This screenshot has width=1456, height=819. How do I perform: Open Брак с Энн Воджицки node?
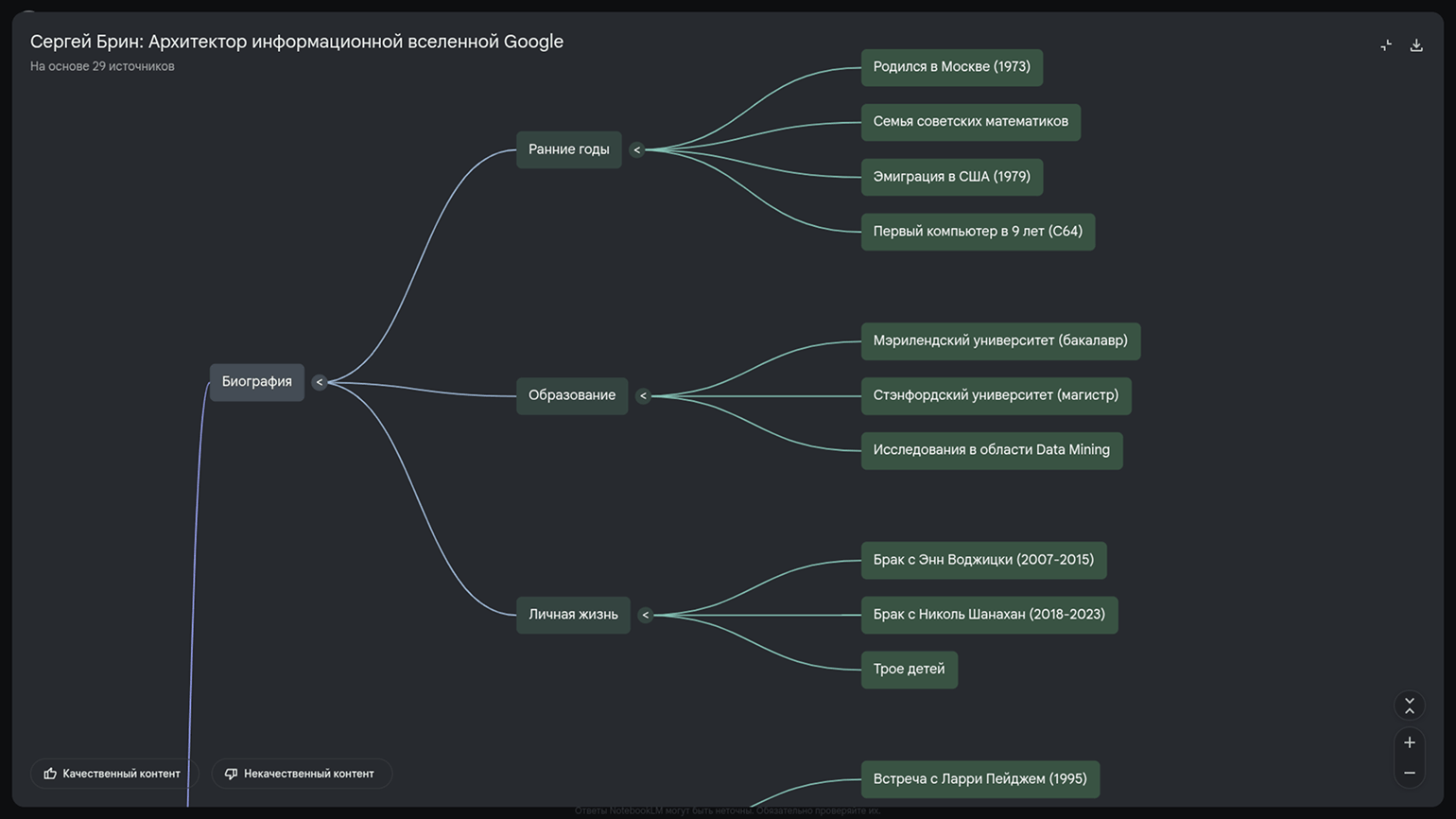point(983,560)
